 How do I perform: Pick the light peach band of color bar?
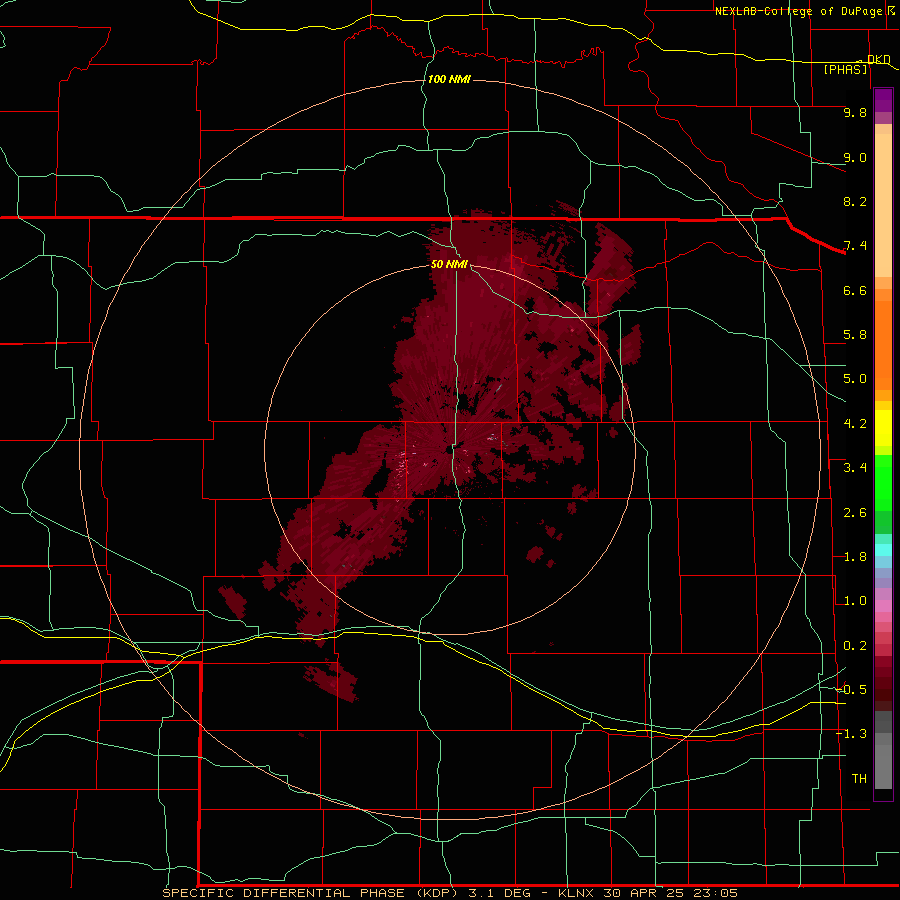click(883, 205)
